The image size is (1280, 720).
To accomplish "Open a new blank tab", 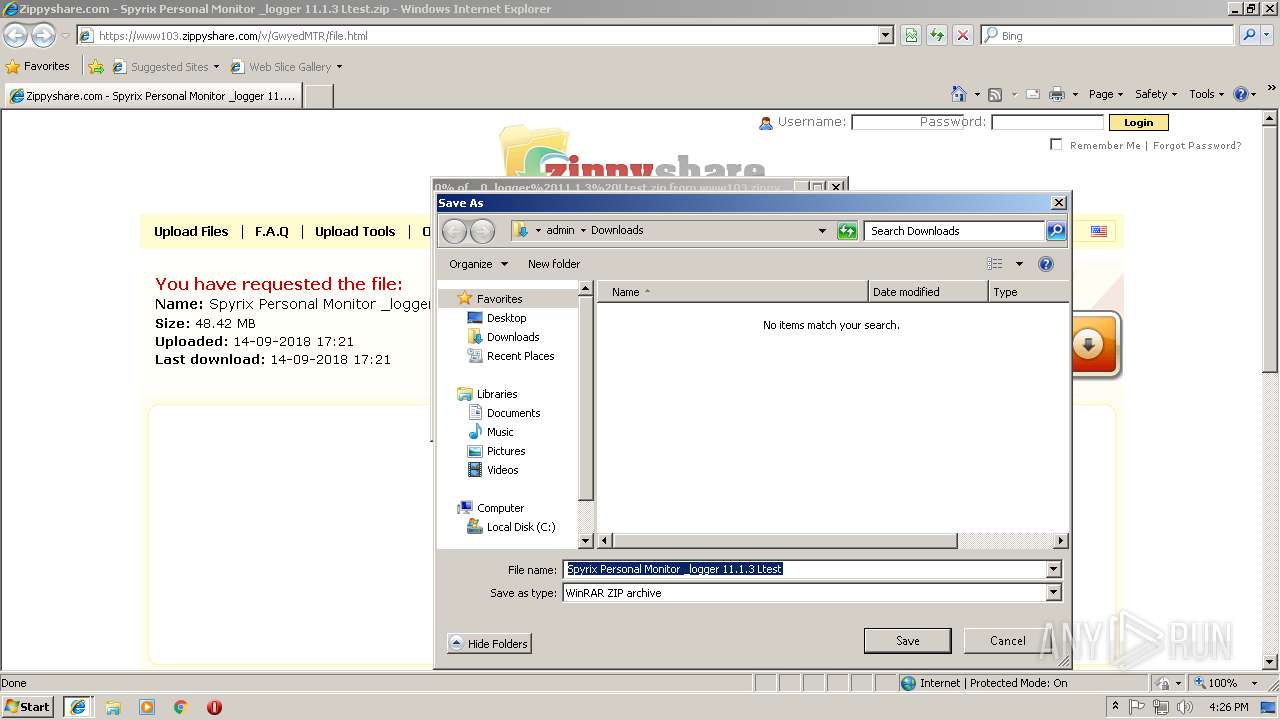I will (318, 96).
